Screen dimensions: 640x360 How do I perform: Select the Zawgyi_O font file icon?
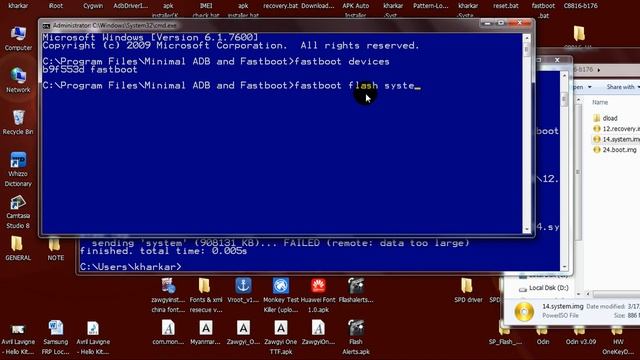pyautogui.click(x=243, y=333)
